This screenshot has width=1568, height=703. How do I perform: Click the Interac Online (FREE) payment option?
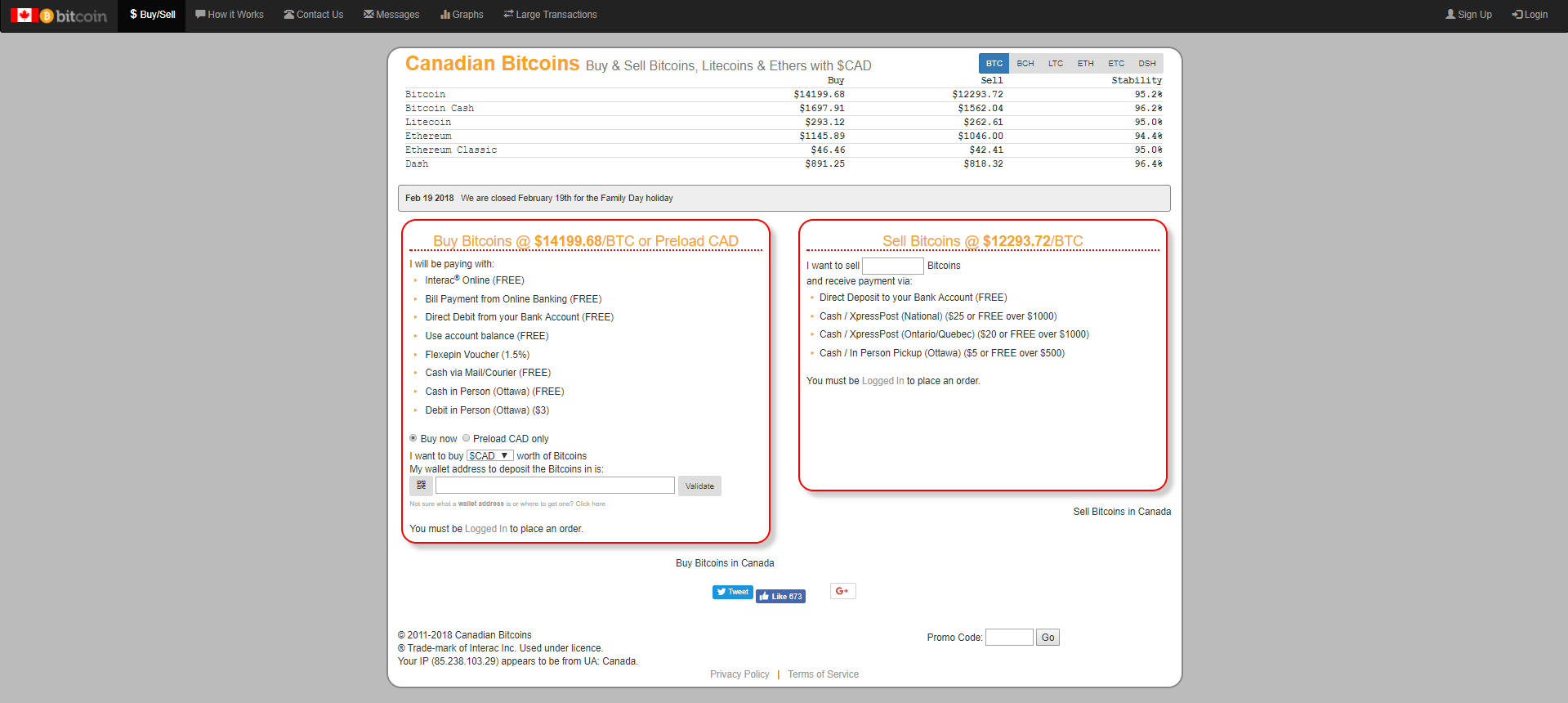point(475,280)
